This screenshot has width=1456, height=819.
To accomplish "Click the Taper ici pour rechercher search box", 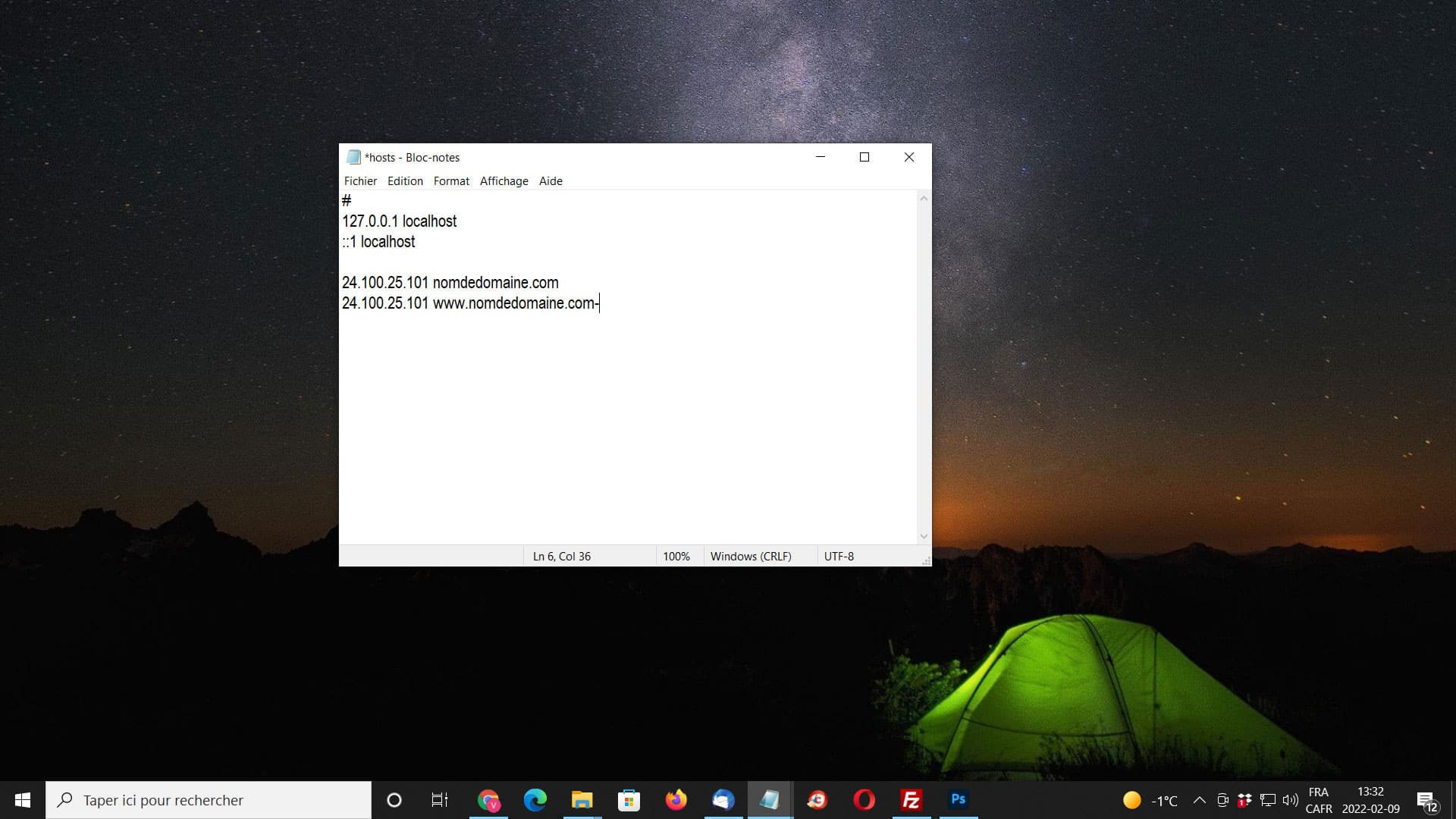I will (209, 800).
